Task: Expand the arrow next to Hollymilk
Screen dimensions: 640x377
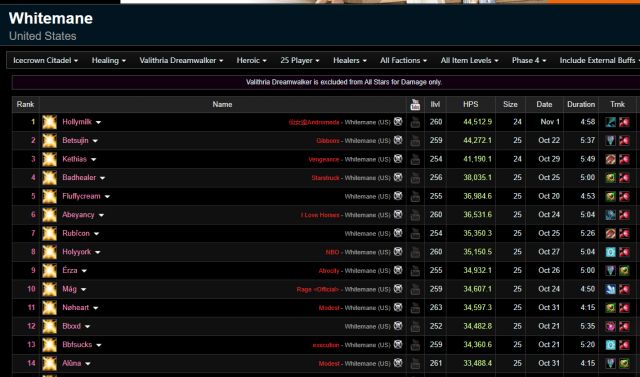Action: (98, 122)
